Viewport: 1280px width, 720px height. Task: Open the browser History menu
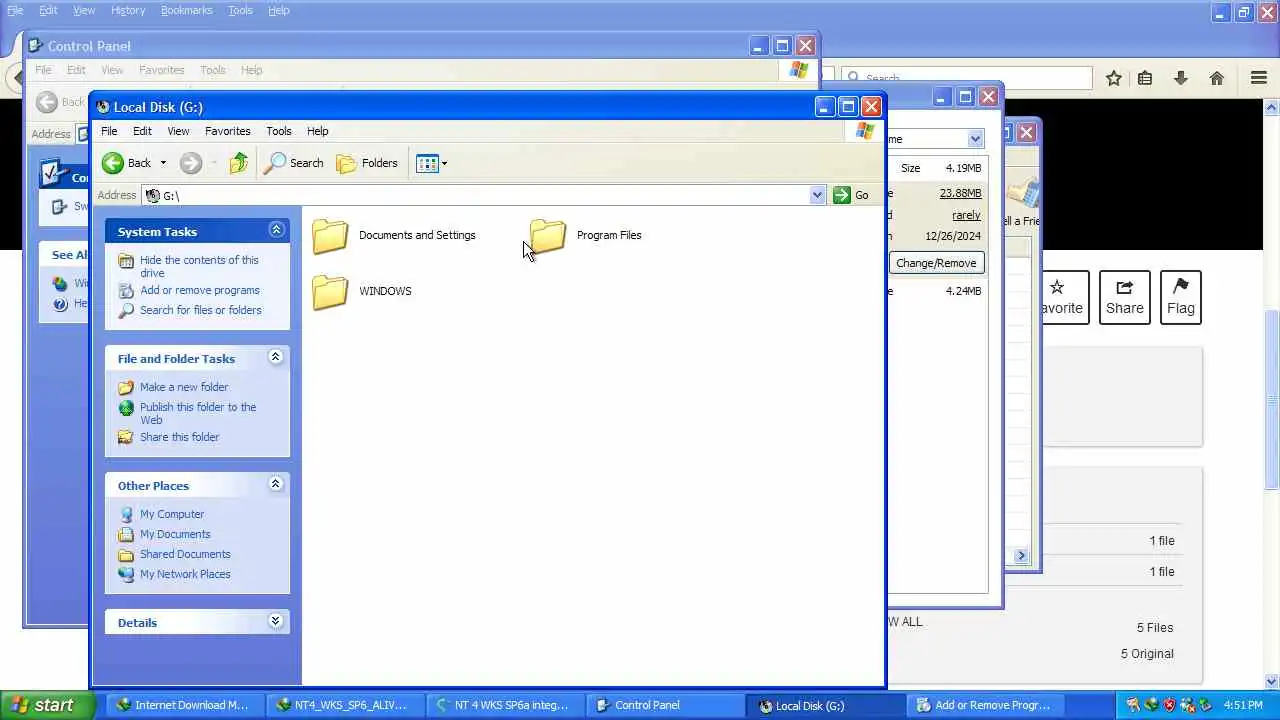coord(128,10)
